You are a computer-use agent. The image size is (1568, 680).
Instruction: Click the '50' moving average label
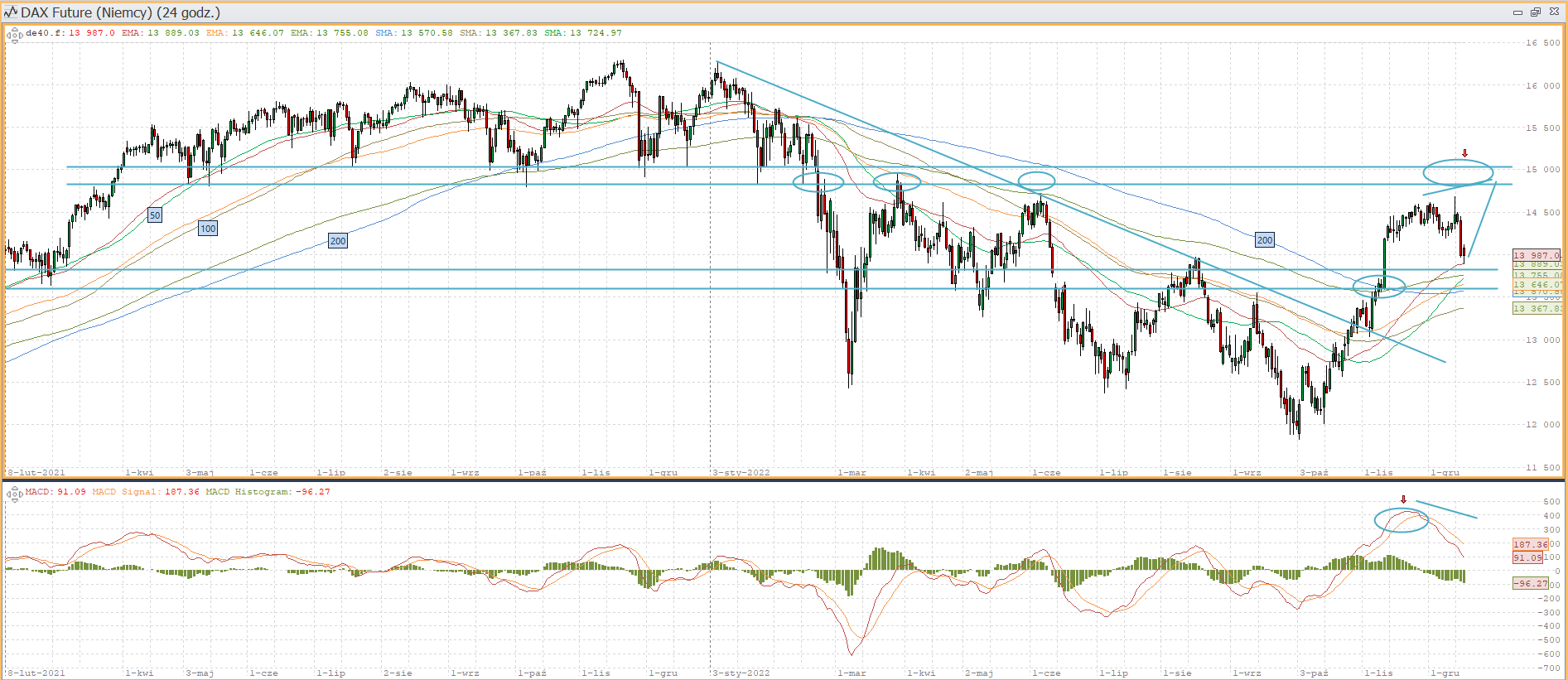[155, 215]
